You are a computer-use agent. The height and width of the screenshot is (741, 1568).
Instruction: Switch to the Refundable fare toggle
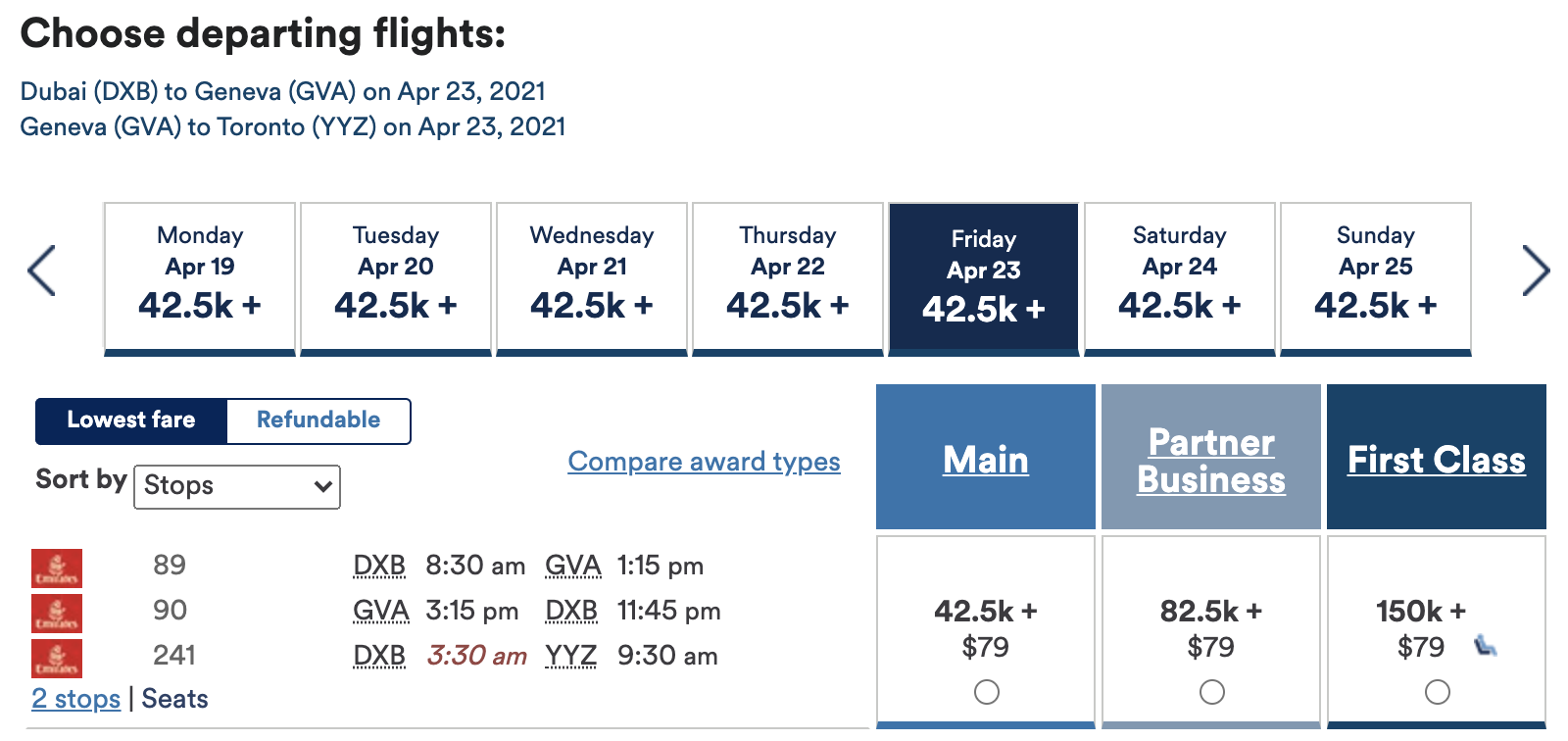pyautogui.click(x=318, y=420)
